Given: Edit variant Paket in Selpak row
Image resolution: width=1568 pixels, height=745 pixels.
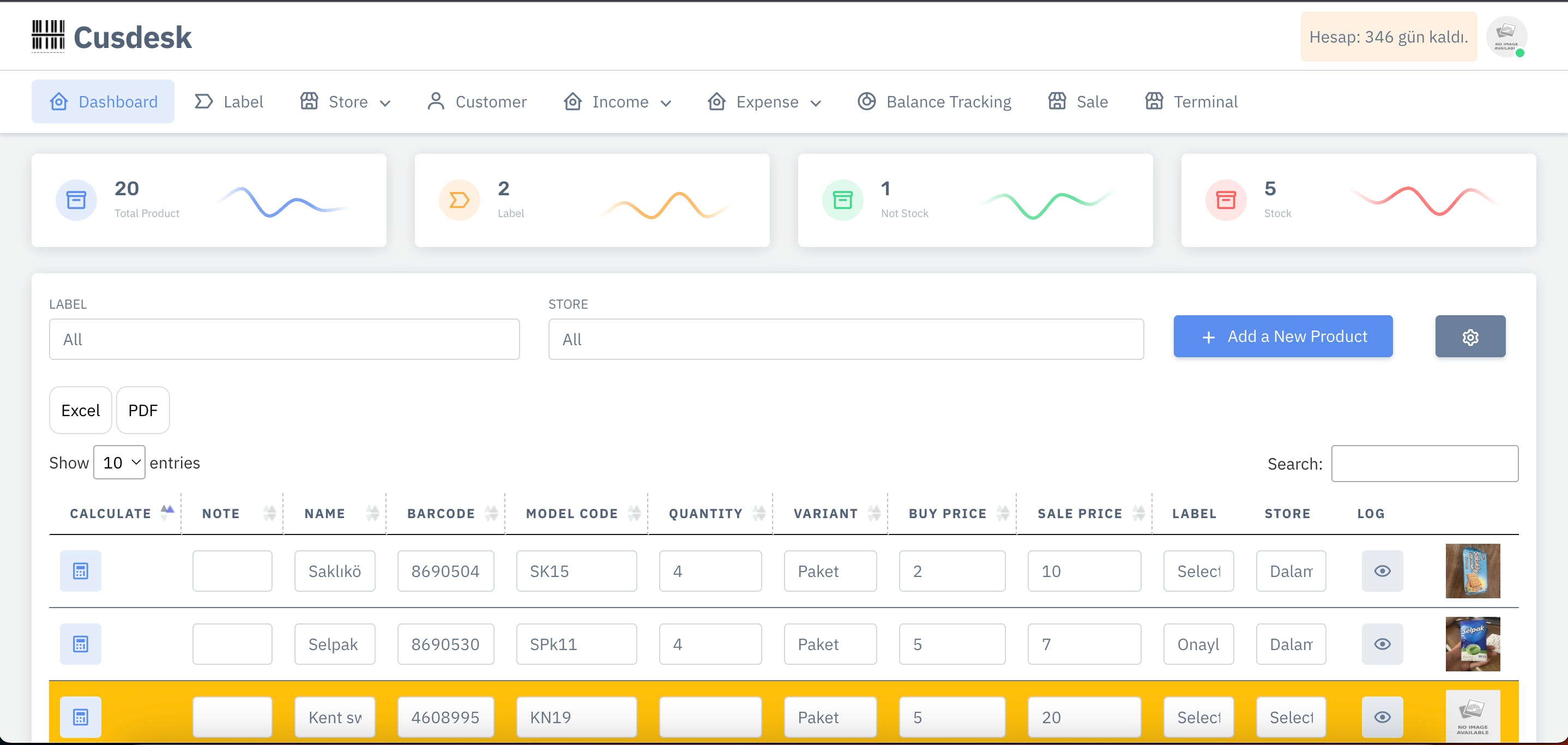Looking at the screenshot, I should 830,644.
